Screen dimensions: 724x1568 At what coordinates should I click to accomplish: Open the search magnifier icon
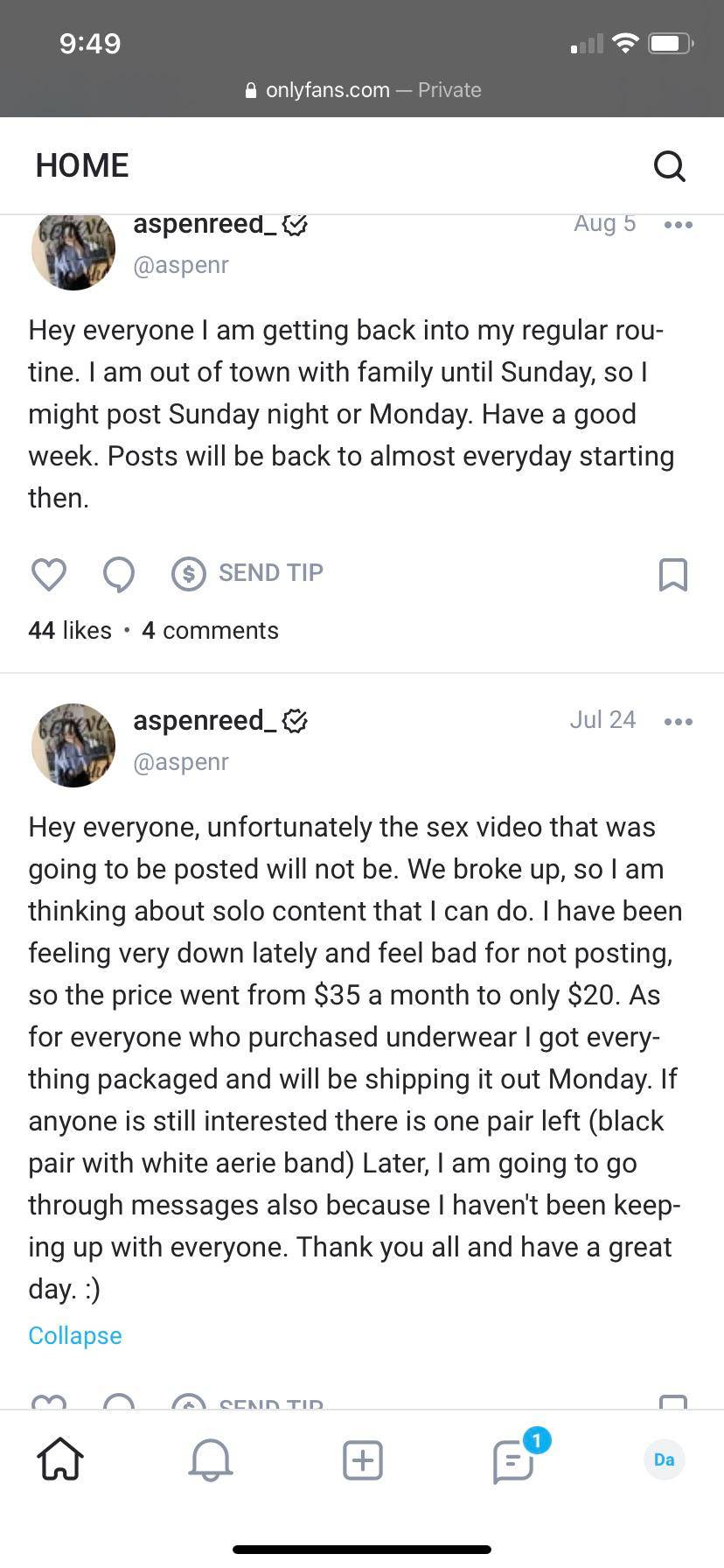tap(669, 165)
